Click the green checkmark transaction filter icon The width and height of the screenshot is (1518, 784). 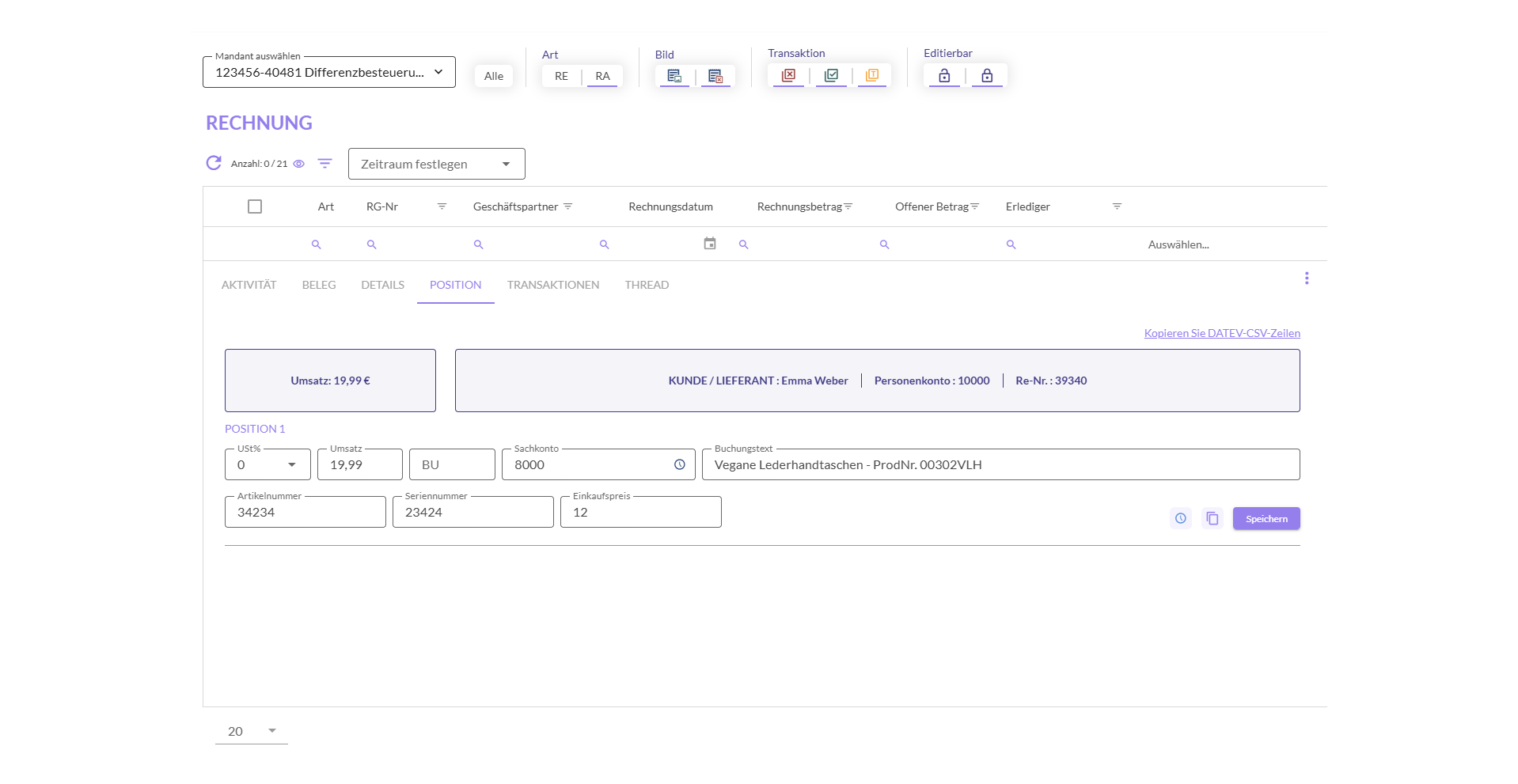(x=831, y=75)
